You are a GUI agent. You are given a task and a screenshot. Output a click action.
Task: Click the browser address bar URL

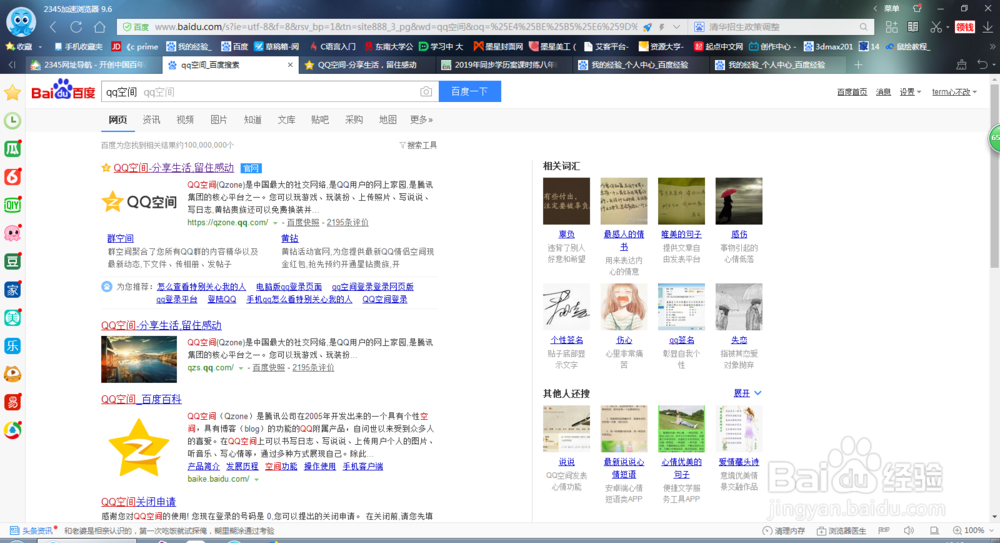[395, 27]
